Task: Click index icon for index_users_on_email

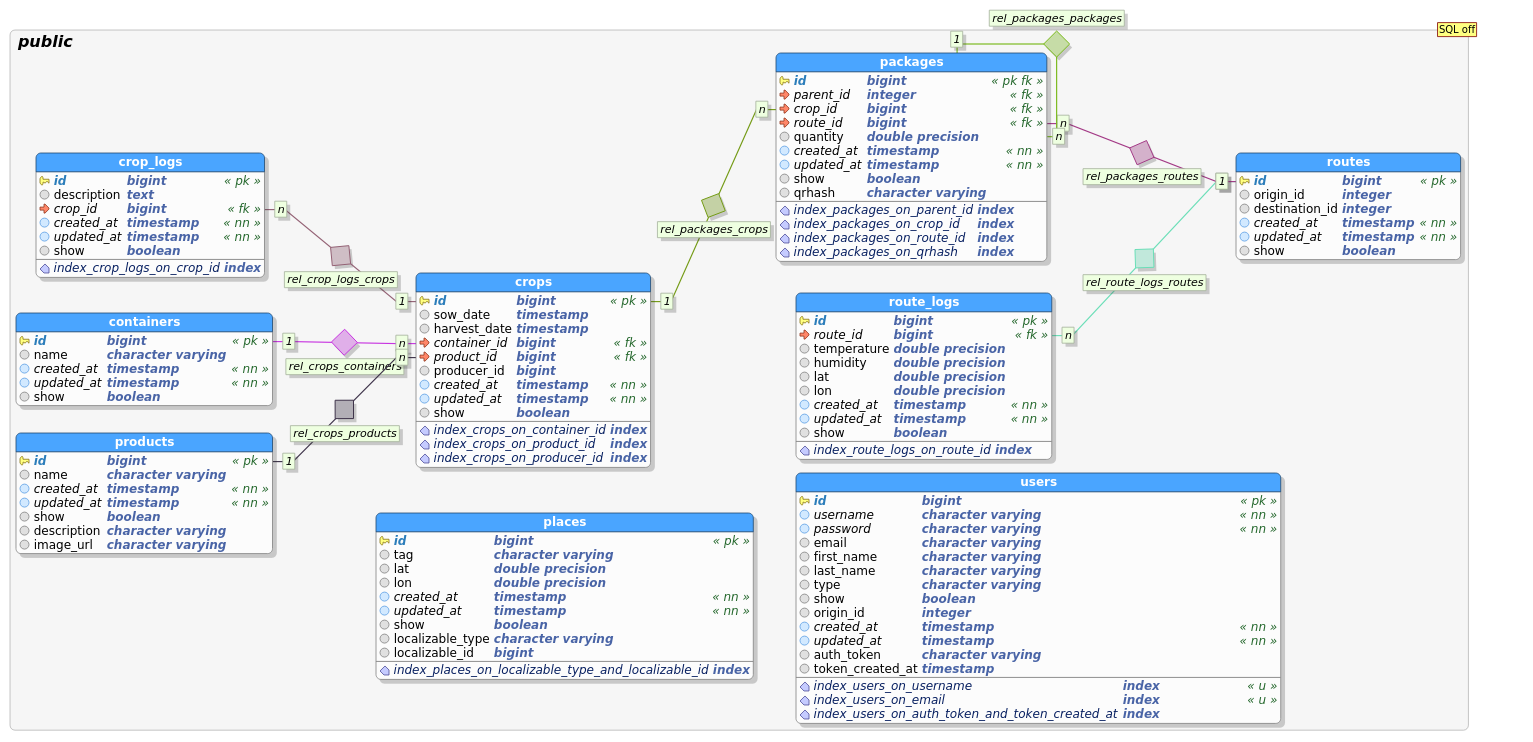Action: [x=804, y=700]
